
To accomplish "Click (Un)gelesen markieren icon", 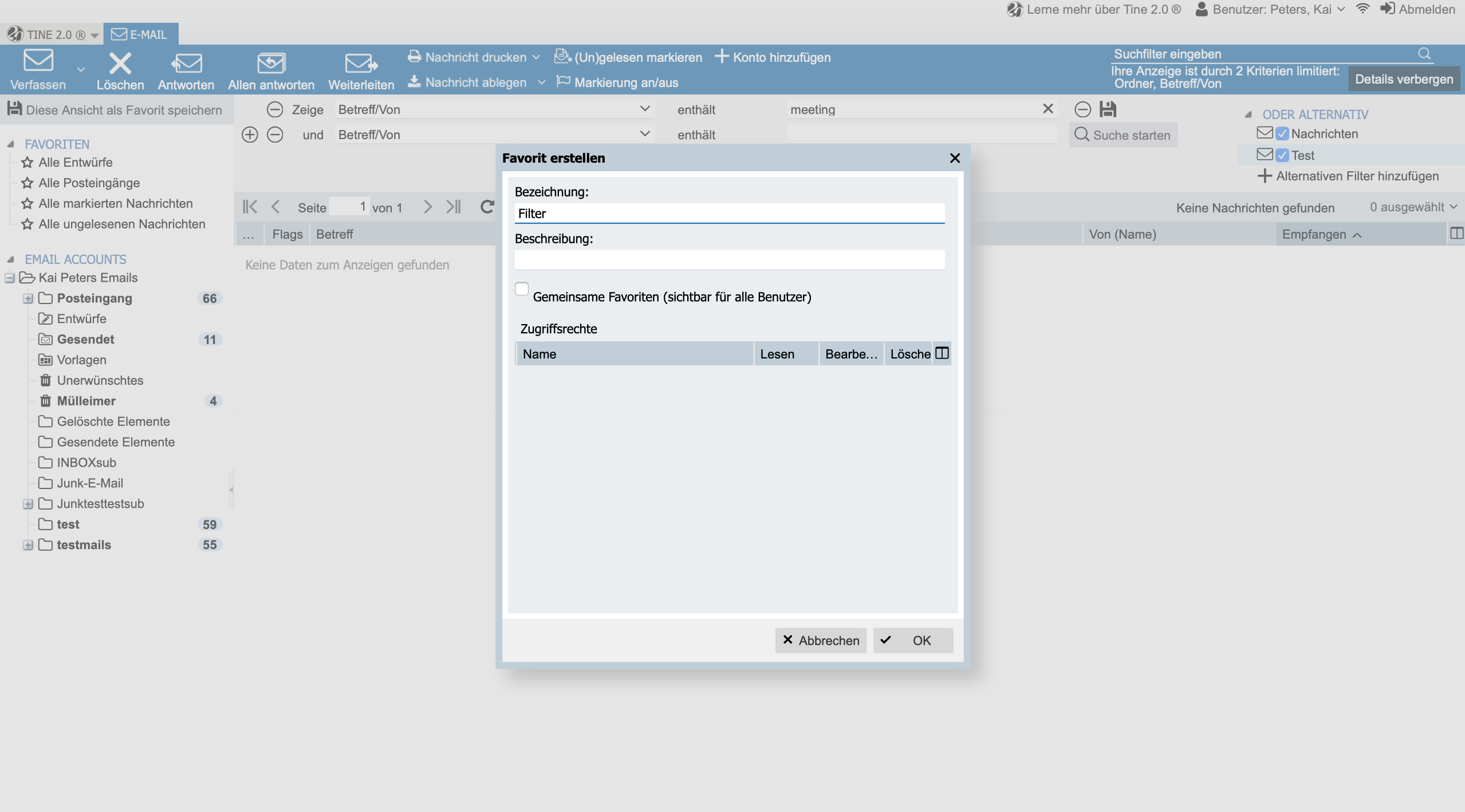I will [x=563, y=57].
